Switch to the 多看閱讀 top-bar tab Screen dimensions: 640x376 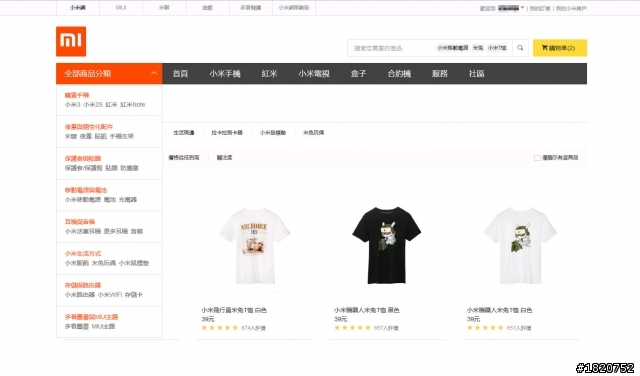[251, 8]
